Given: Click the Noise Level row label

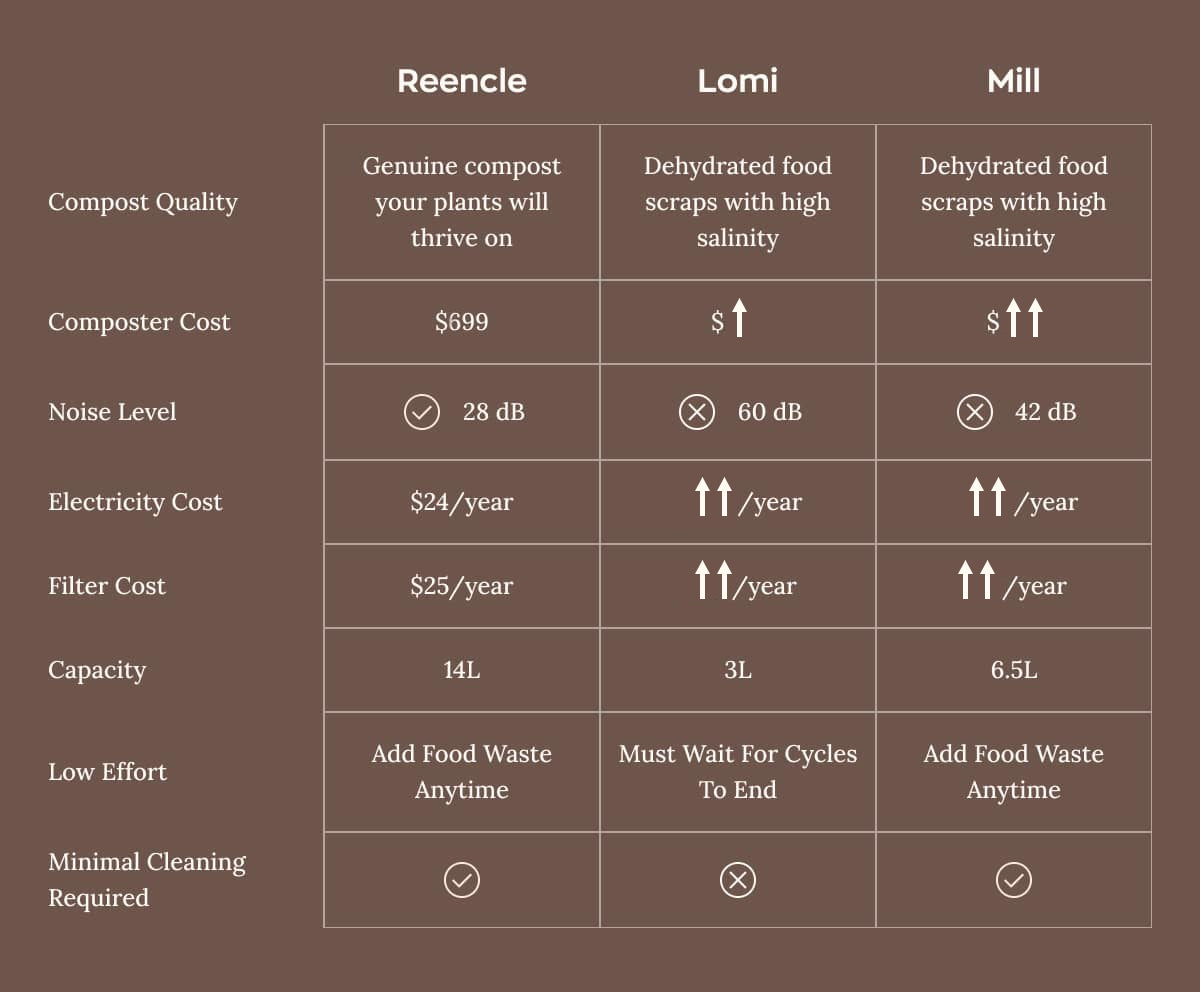Looking at the screenshot, I should coord(112,412).
